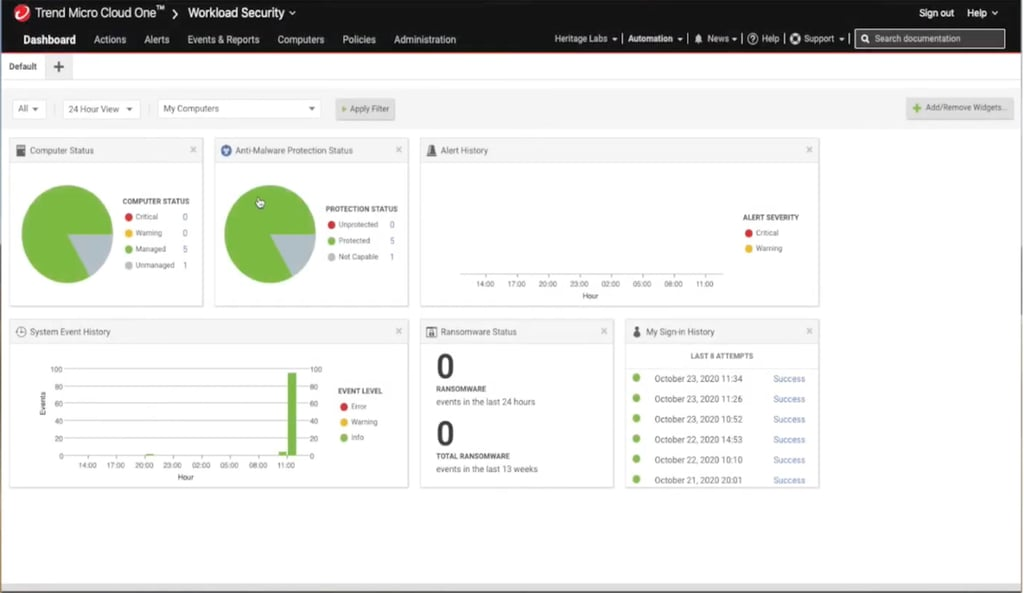The image size is (1024, 593).
Task: Click the News bell icon
Action: (x=698, y=39)
